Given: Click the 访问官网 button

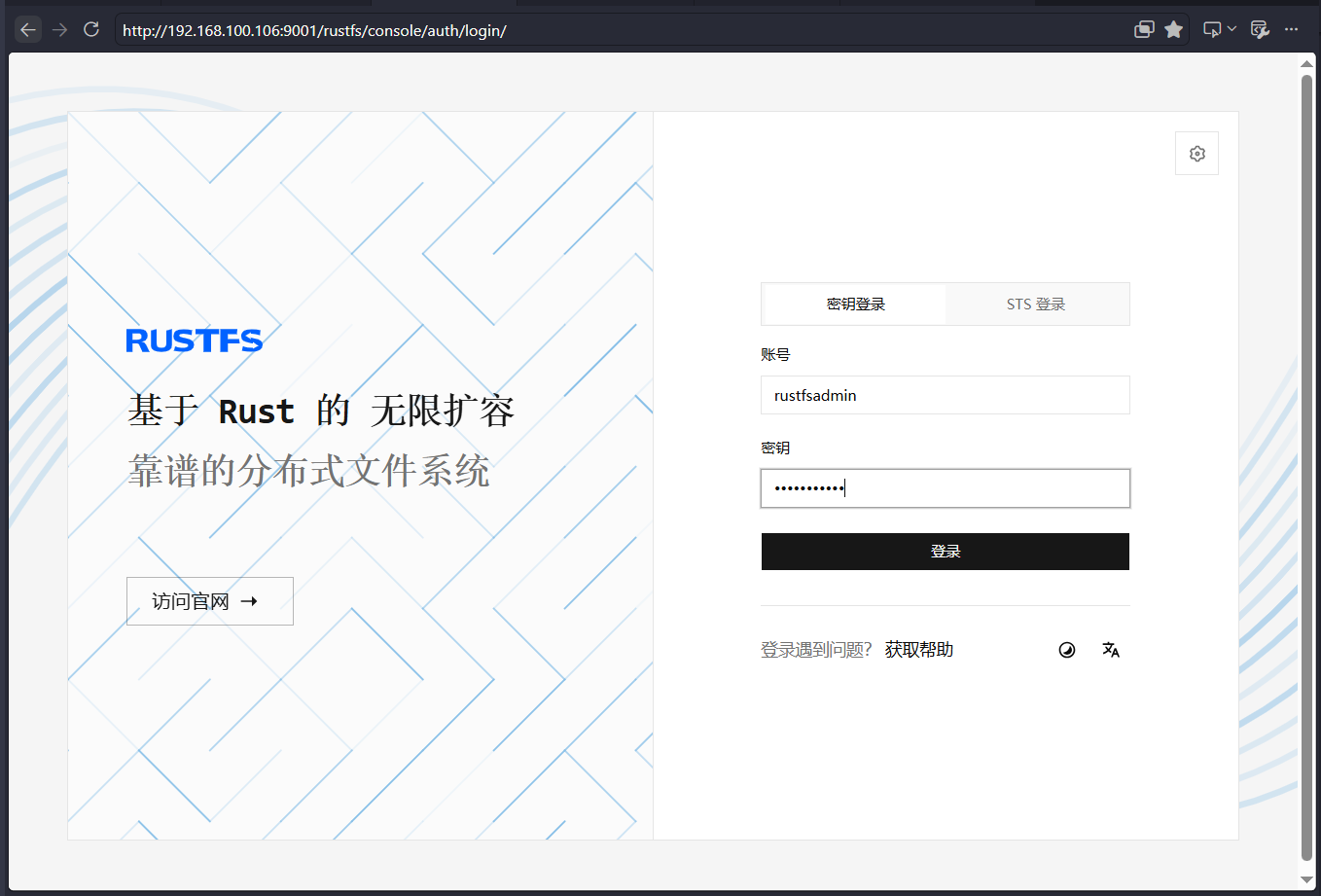Looking at the screenshot, I should coord(210,601).
